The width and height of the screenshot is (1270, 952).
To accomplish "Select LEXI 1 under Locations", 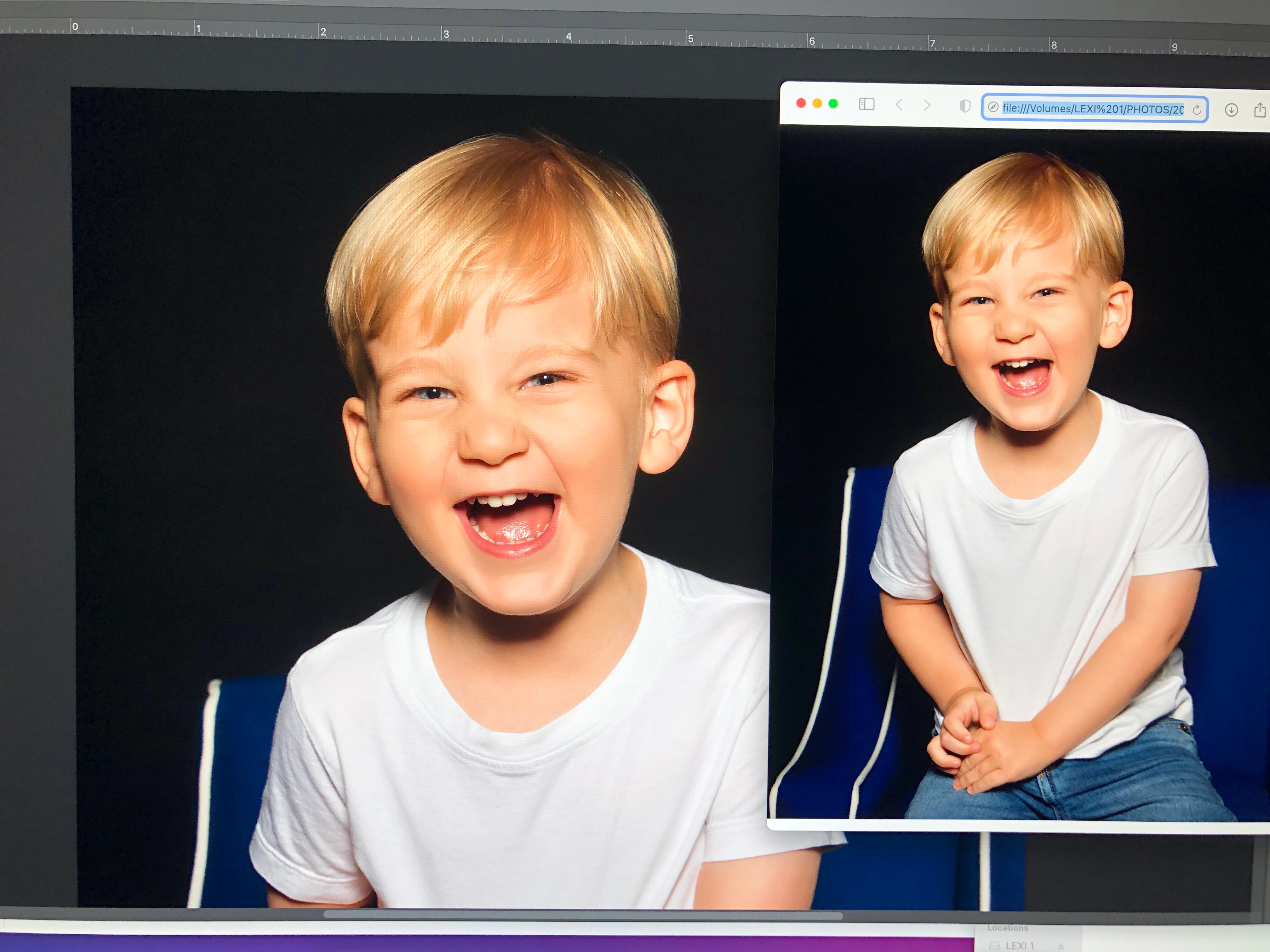I will 1020,945.
